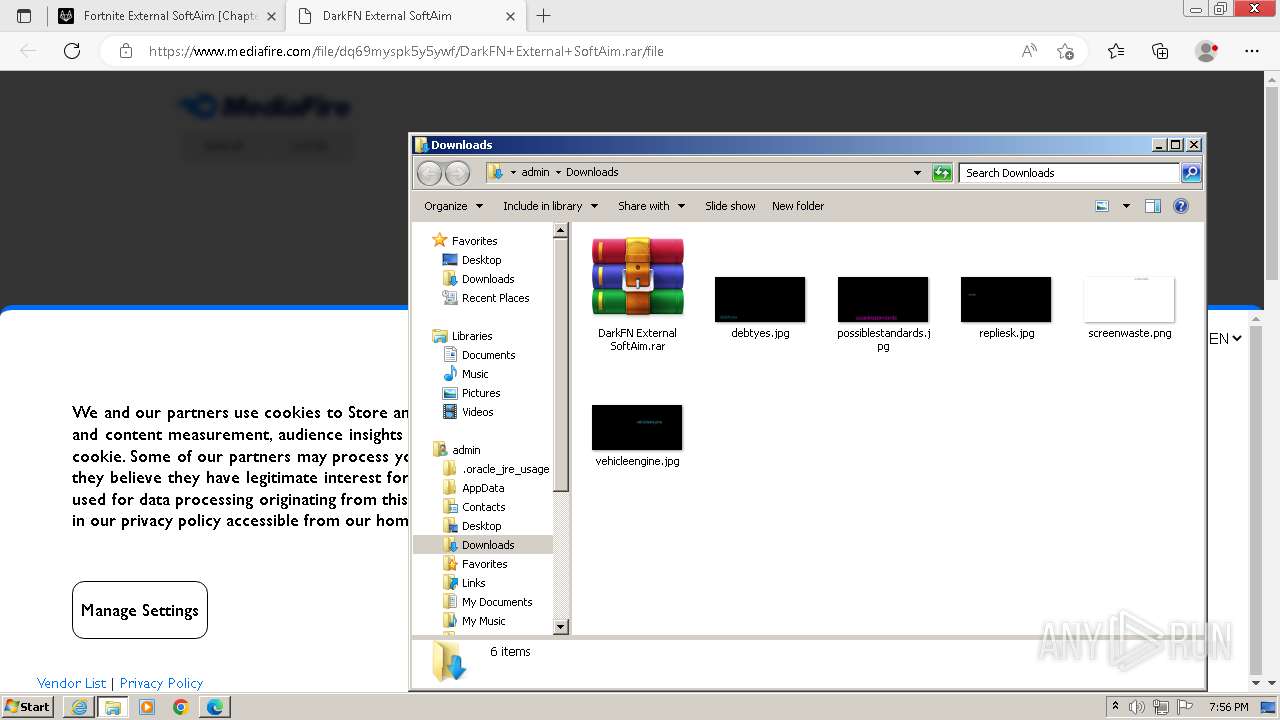1280x720 pixels.
Task: Open browser Collections icon
Action: (x=1160, y=51)
